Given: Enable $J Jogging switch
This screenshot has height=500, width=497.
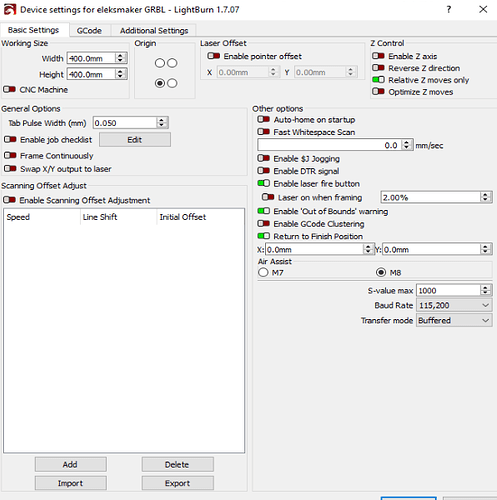Looking at the screenshot, I should pos(263,158).
